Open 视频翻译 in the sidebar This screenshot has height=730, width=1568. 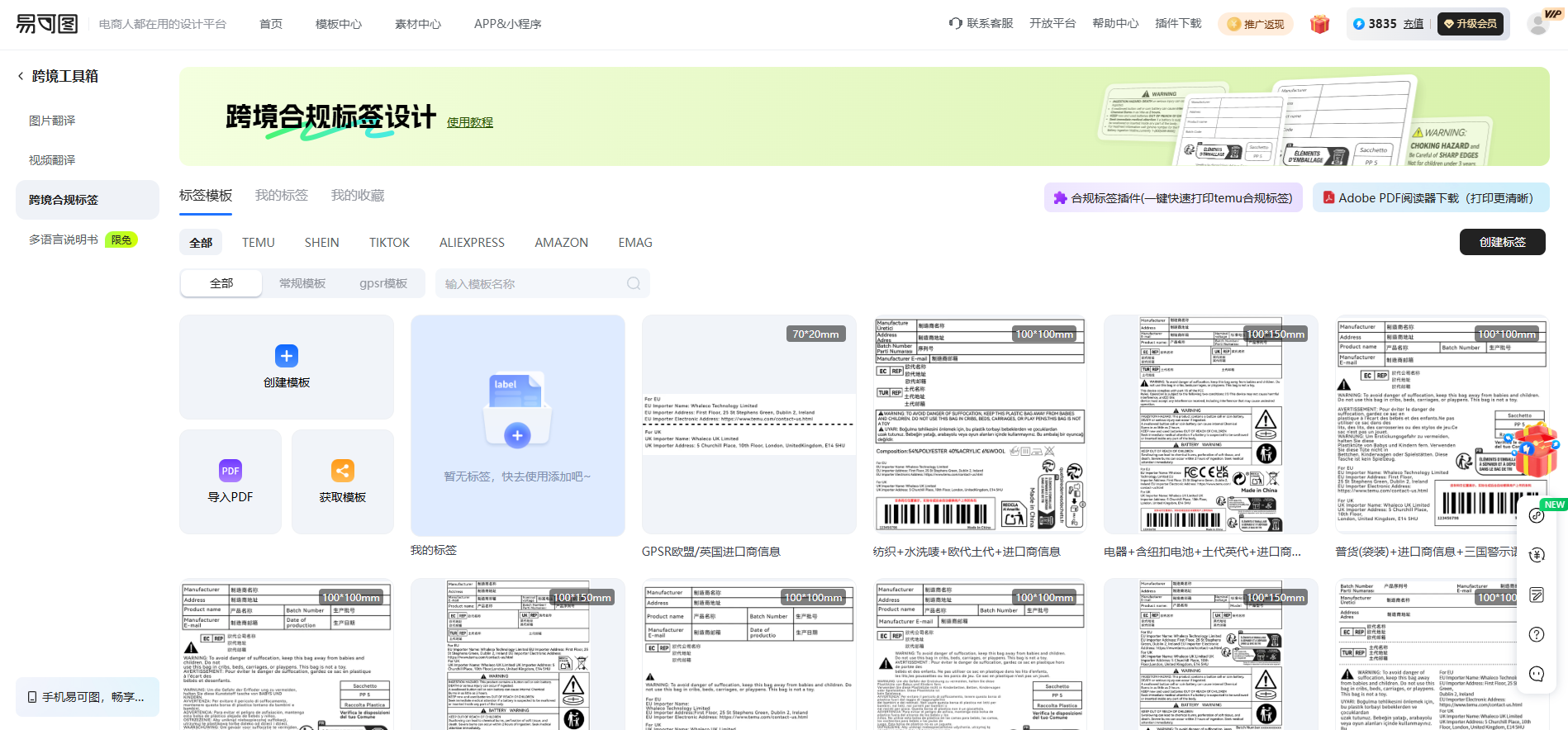(x=52, y=160)
